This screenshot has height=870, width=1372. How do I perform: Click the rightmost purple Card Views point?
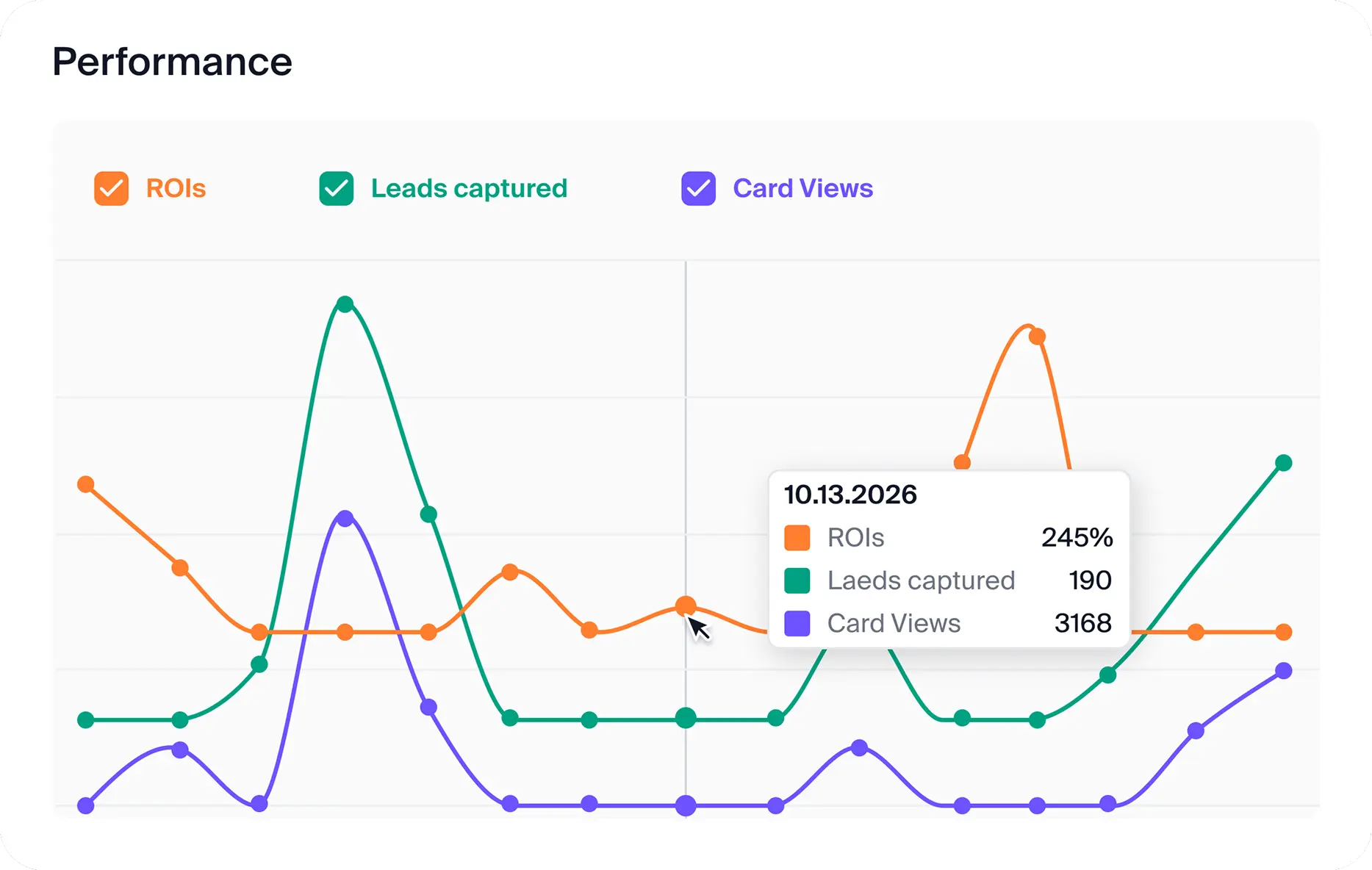coord(1283,671)
